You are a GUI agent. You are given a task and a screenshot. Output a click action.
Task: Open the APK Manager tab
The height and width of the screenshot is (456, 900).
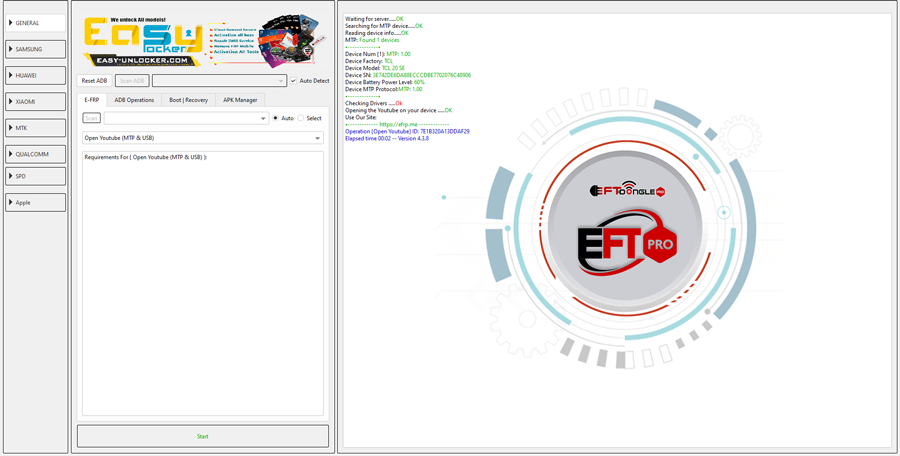click(x=240, y=100)
